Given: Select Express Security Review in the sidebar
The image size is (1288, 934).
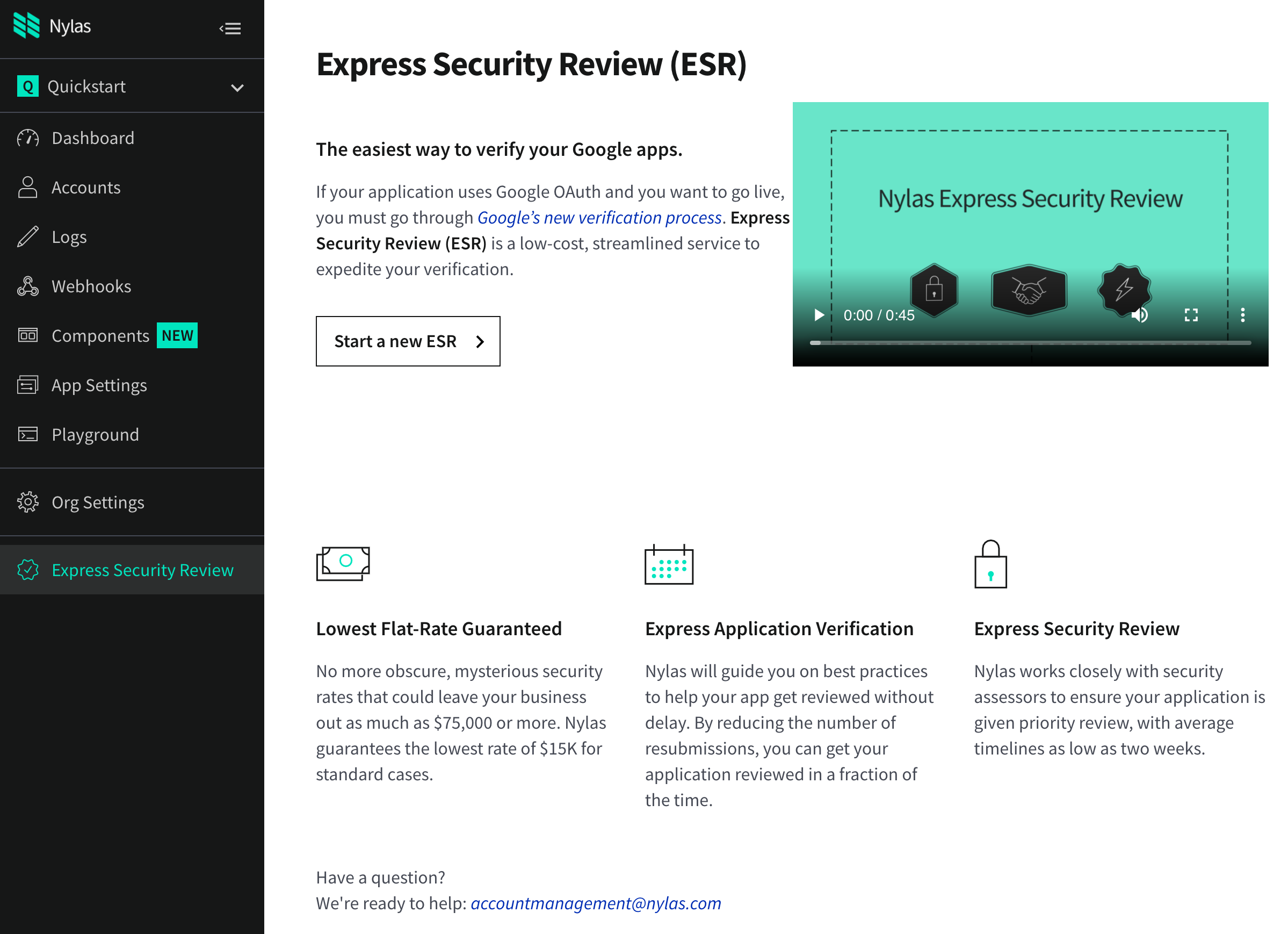Looking at the screenshot, I should tap(142, 569).
